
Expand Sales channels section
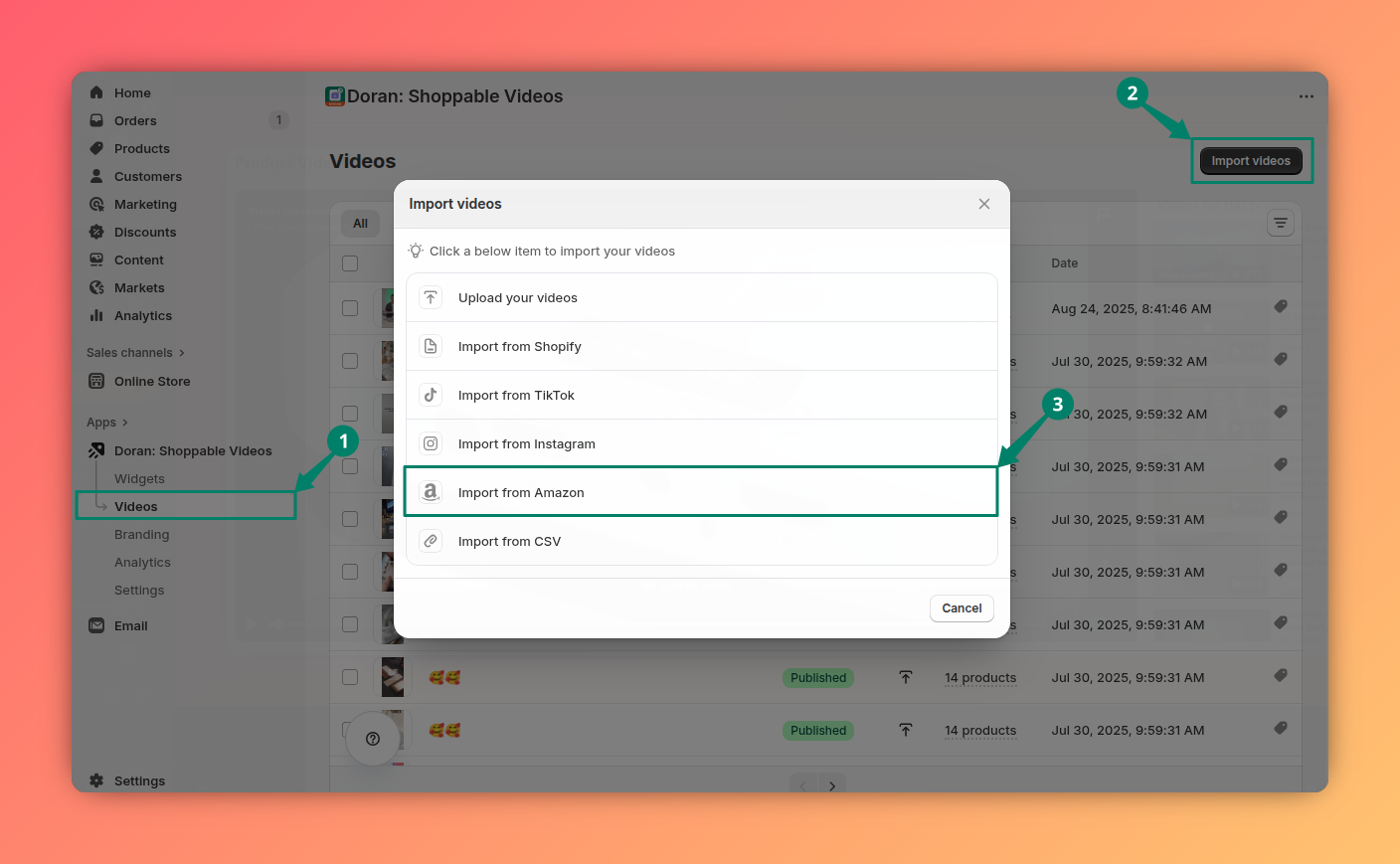(x=135, y=353)
